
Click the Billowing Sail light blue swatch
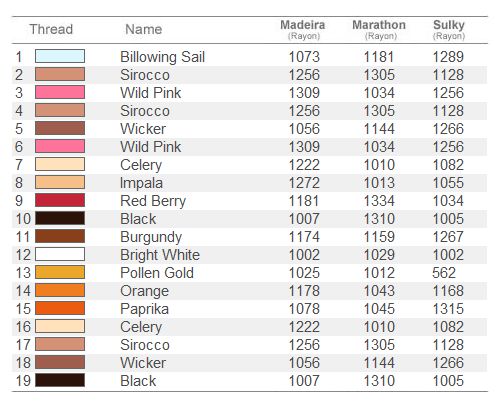pos(60,56)
